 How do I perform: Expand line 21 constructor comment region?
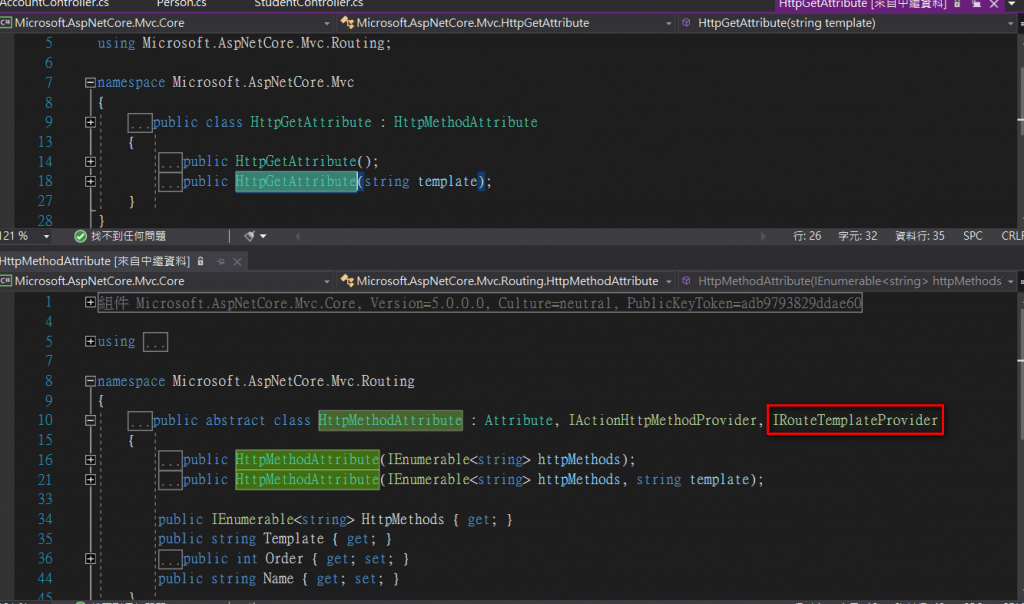(90, 479)
